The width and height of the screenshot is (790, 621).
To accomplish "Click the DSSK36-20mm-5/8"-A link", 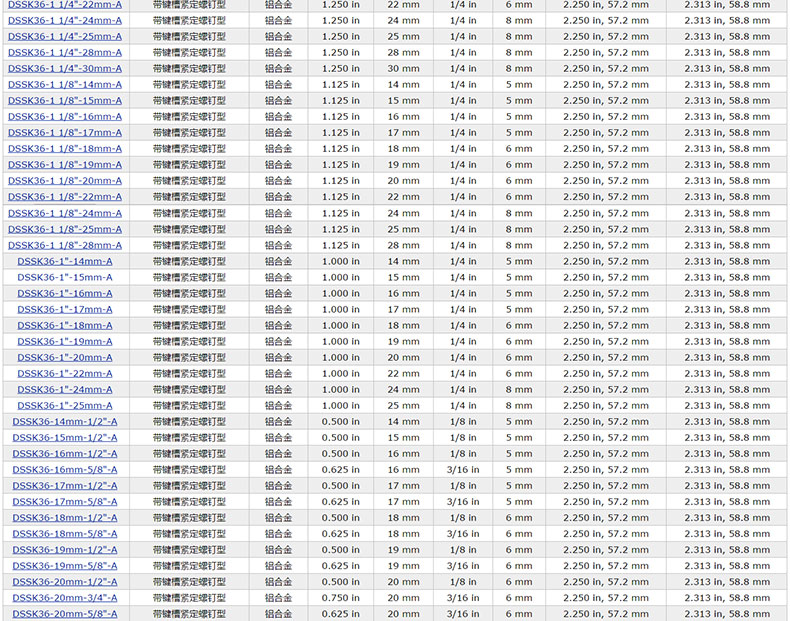I will (65, 613).
